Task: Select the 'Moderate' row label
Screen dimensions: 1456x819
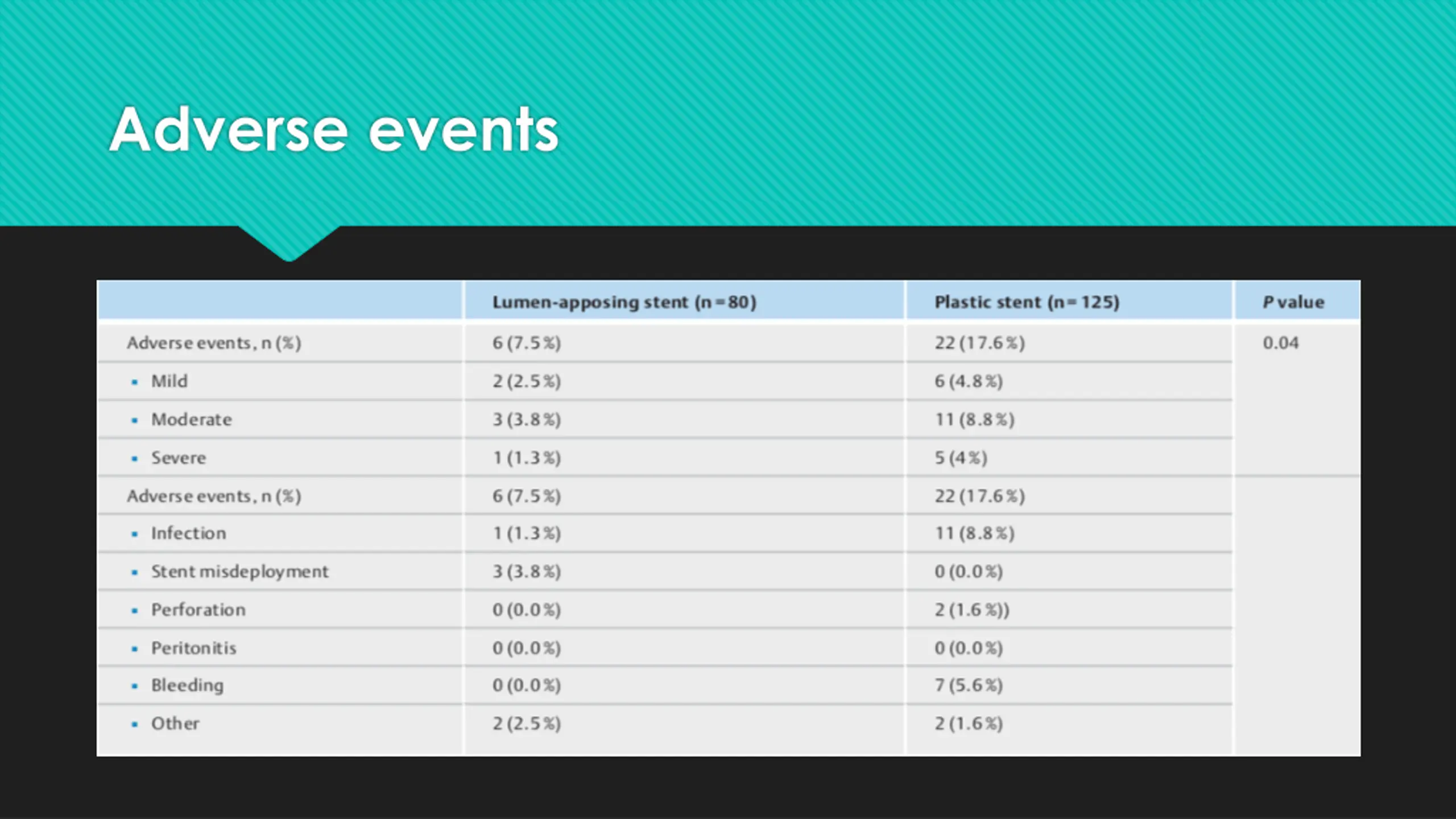Action: point(192,420)
